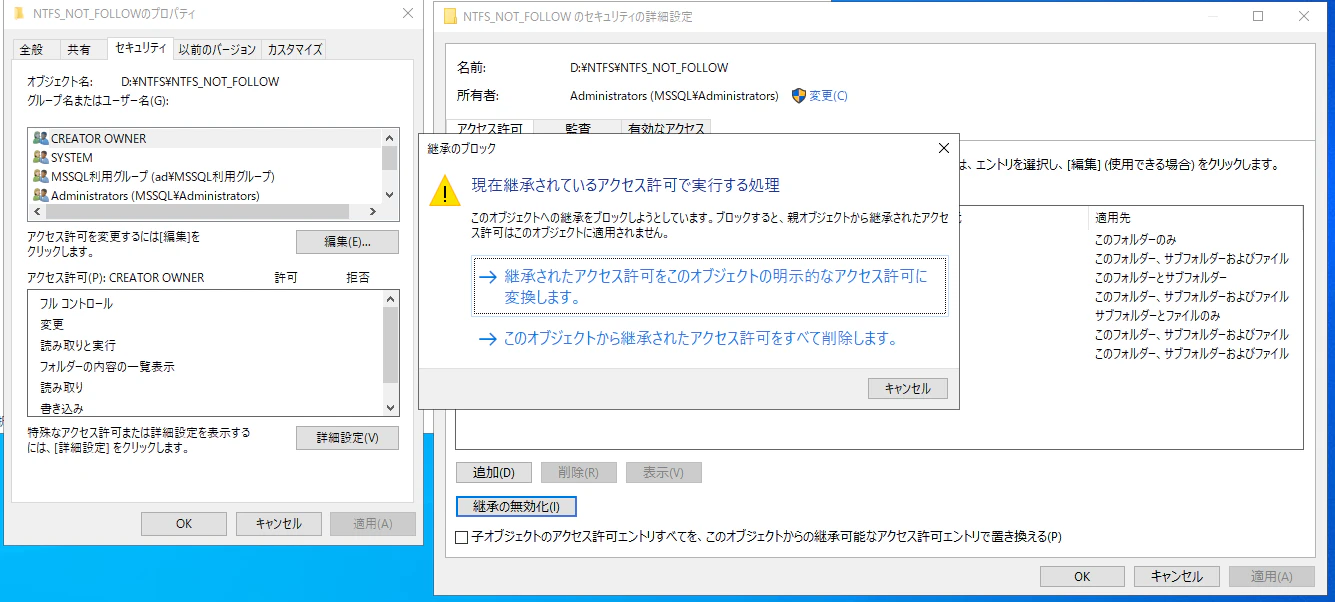
Task: Click the 変更(C) owner link
Action: click(x=828, y=96)
